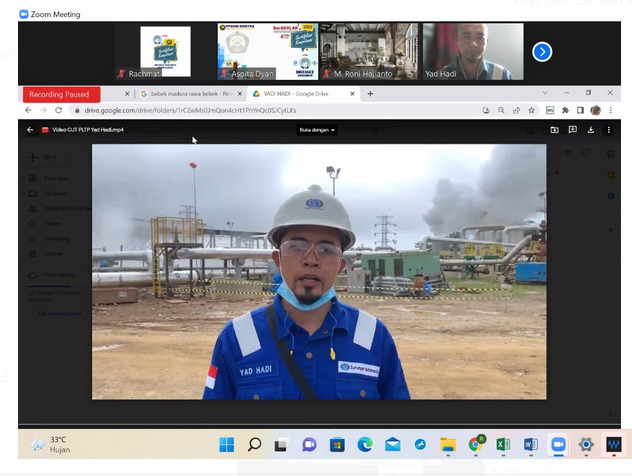Viewport: 632px width, 476px height.
Task: Open Google Chrome on taskbar
Action: click(476, 444)
